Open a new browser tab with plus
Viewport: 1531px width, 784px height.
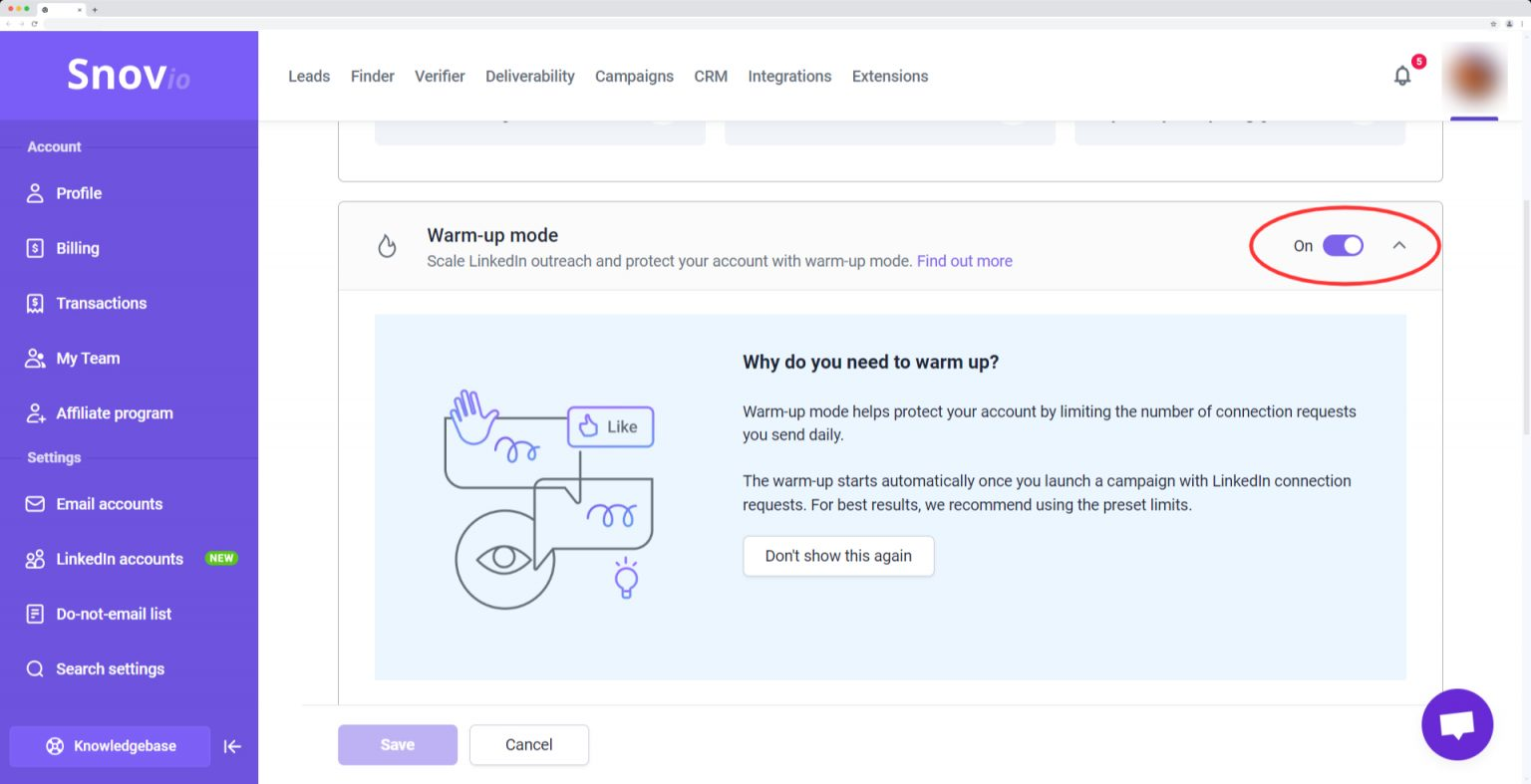click(95, 10)
